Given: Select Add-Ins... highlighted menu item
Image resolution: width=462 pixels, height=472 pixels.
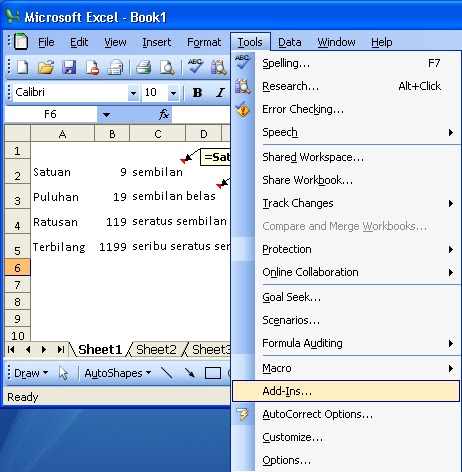Looking at the screenshot, I should click(x=346, y=391).
